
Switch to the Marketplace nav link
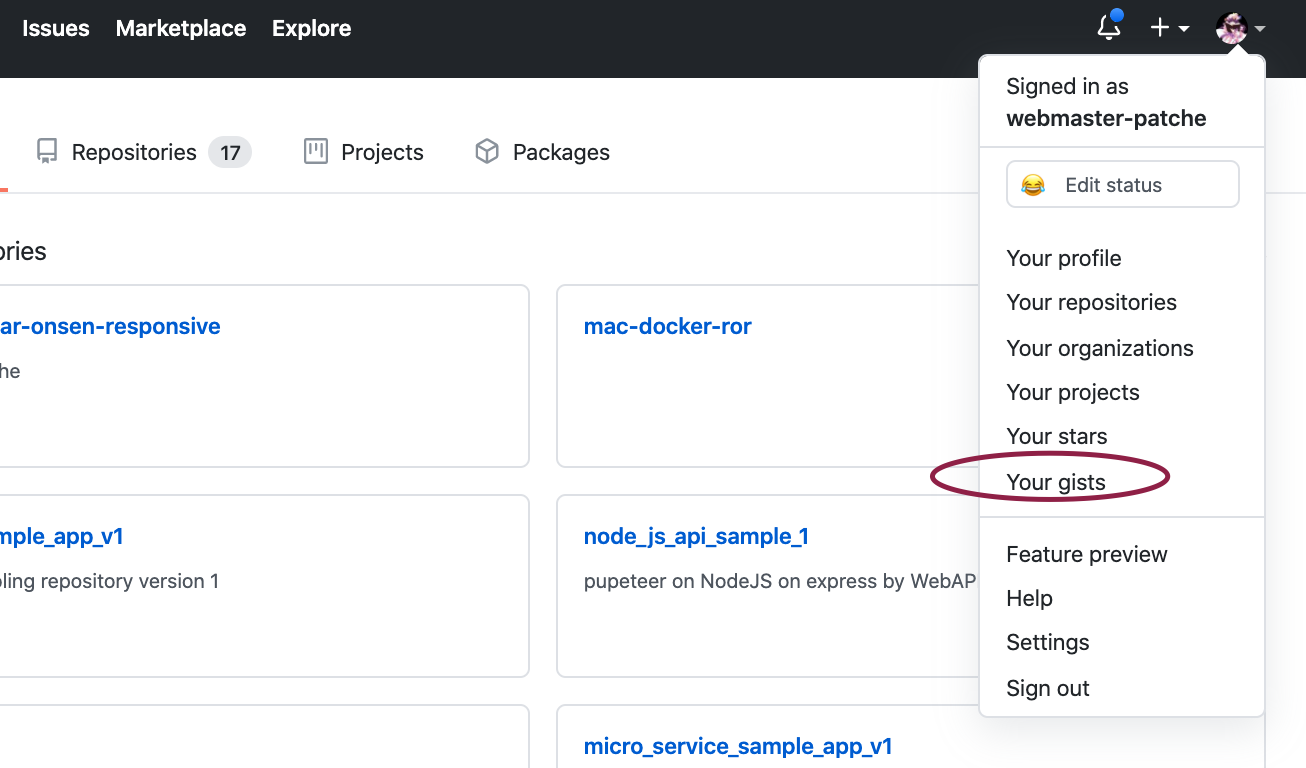[x=181, y=28]
